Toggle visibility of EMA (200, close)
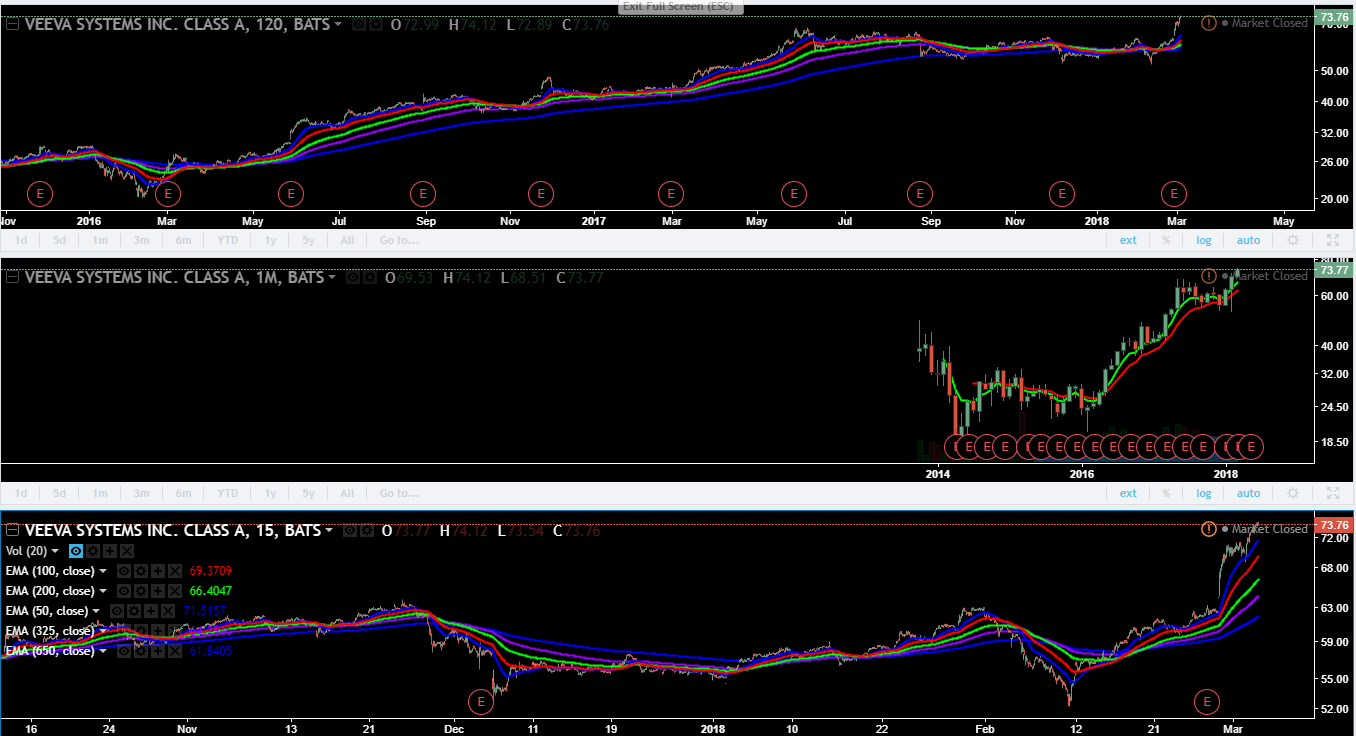This screenshot has height=736, width=1356. click(x=124, y=591)
